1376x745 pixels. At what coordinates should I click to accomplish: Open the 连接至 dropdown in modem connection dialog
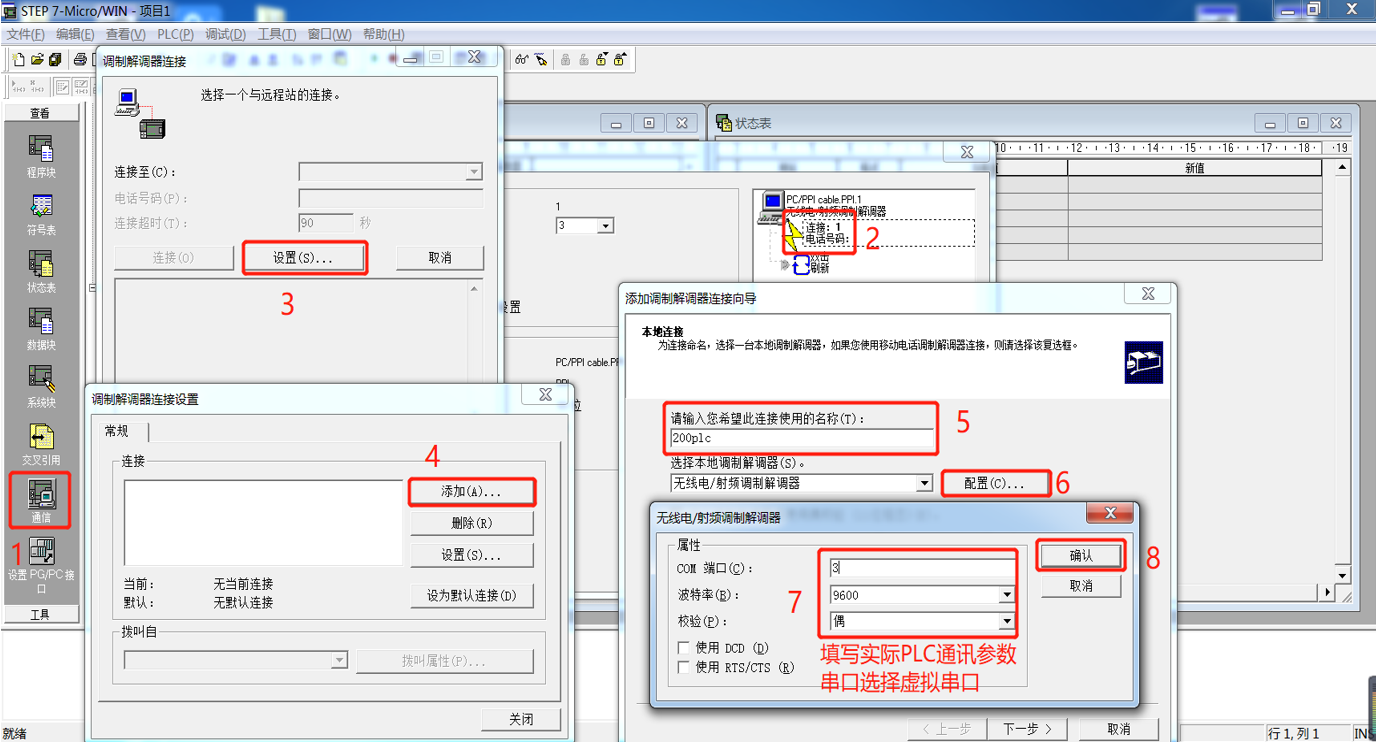(x=474, y=172)
